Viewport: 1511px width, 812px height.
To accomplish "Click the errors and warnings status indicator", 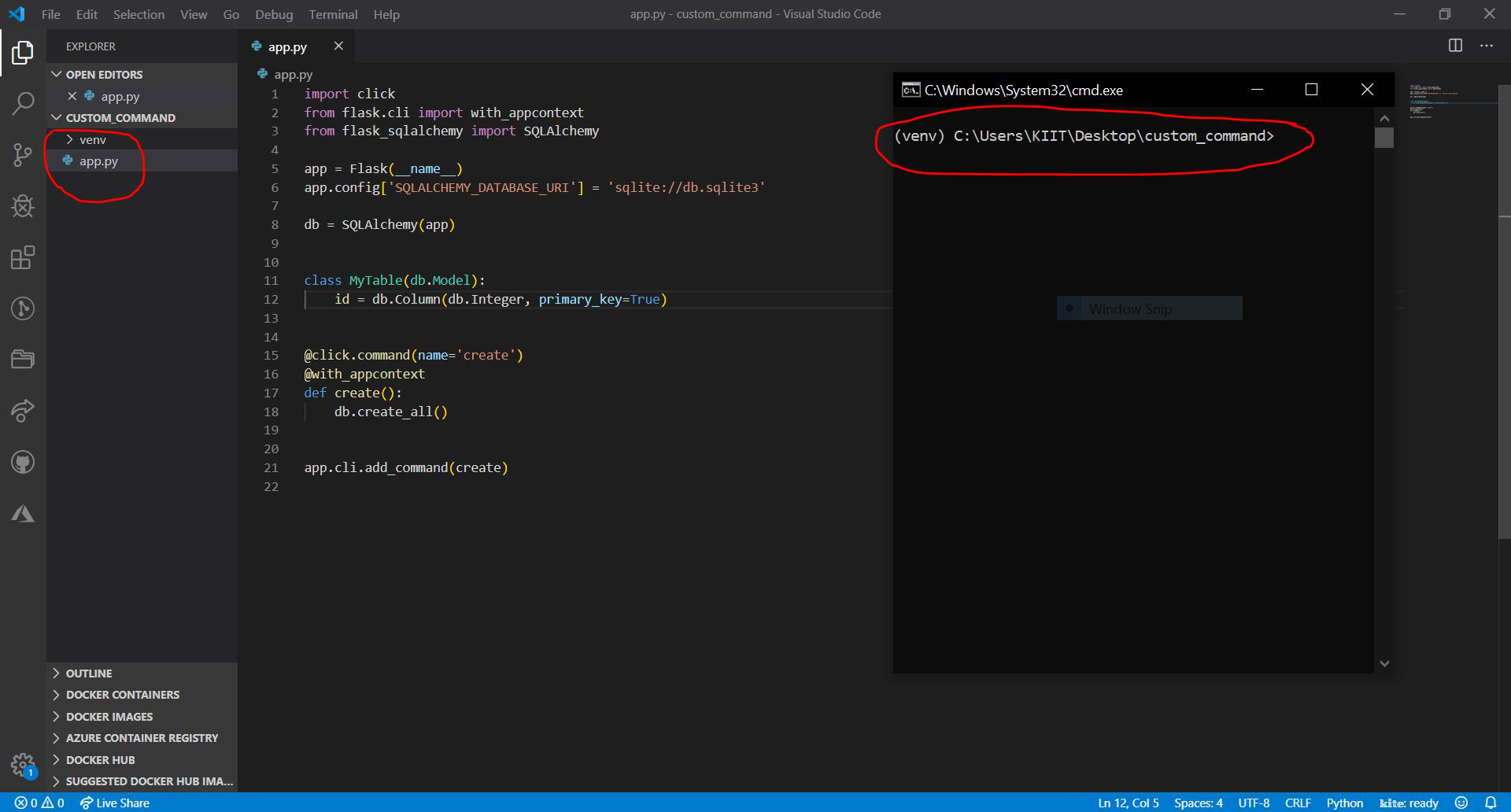I will click(39, 803).
